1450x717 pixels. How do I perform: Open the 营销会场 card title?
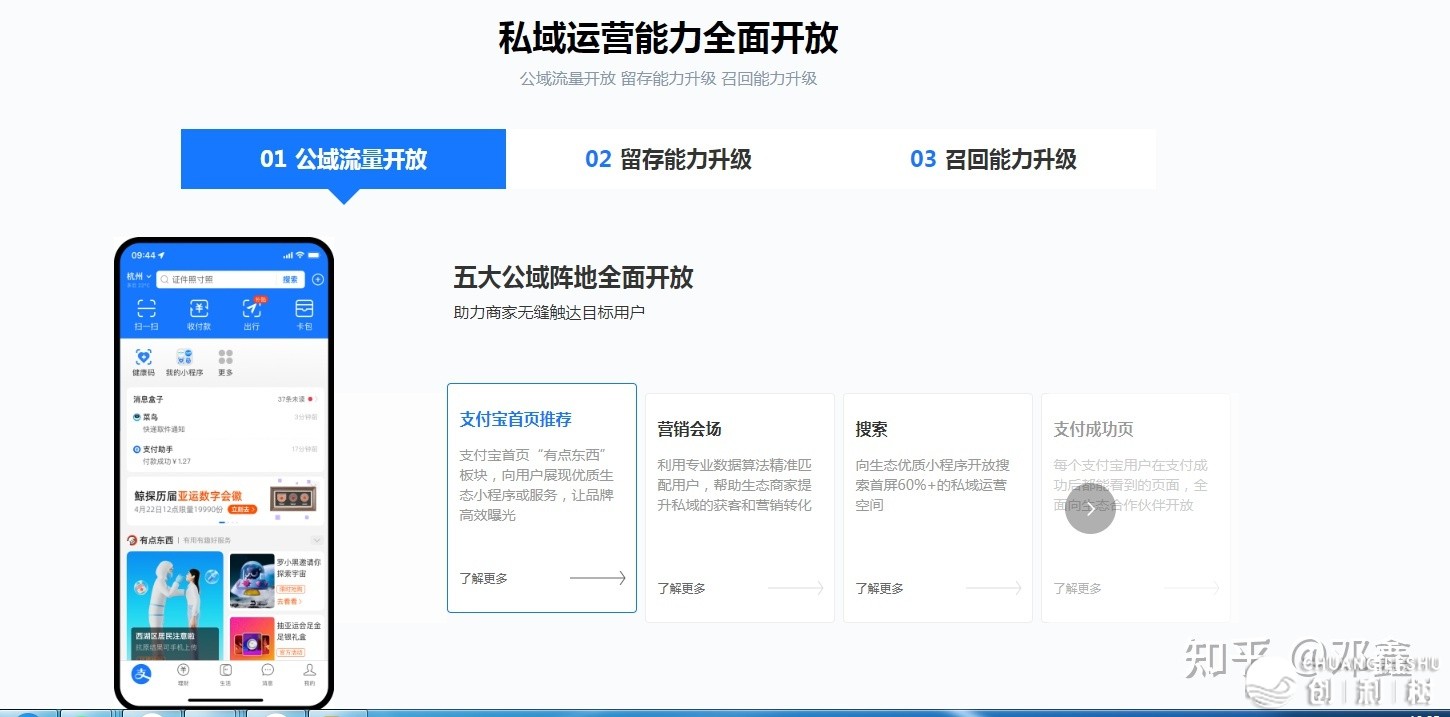689,429
